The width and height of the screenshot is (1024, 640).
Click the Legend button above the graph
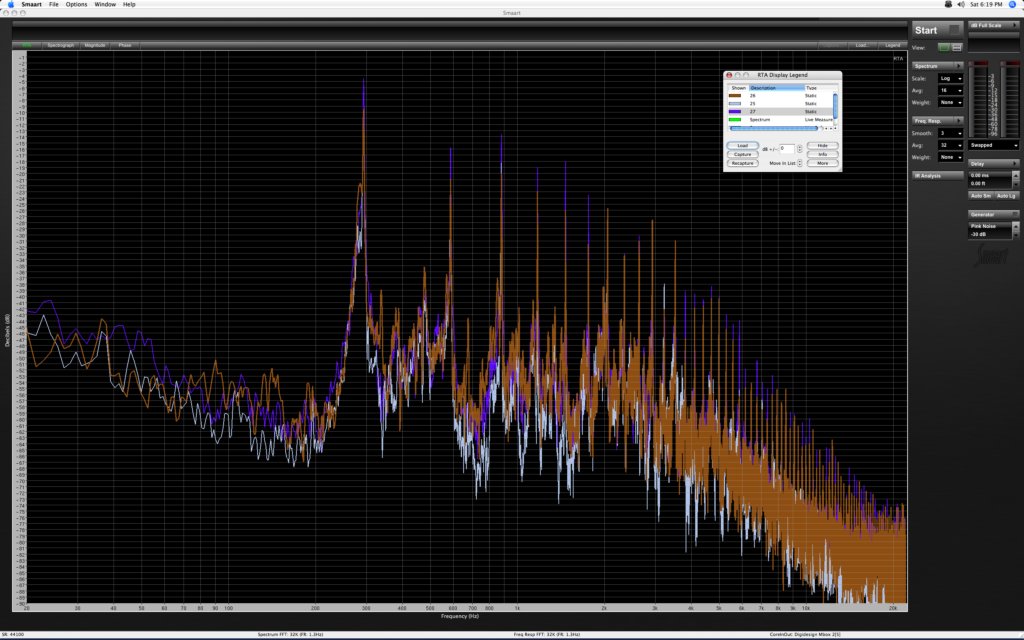[892, 45]
